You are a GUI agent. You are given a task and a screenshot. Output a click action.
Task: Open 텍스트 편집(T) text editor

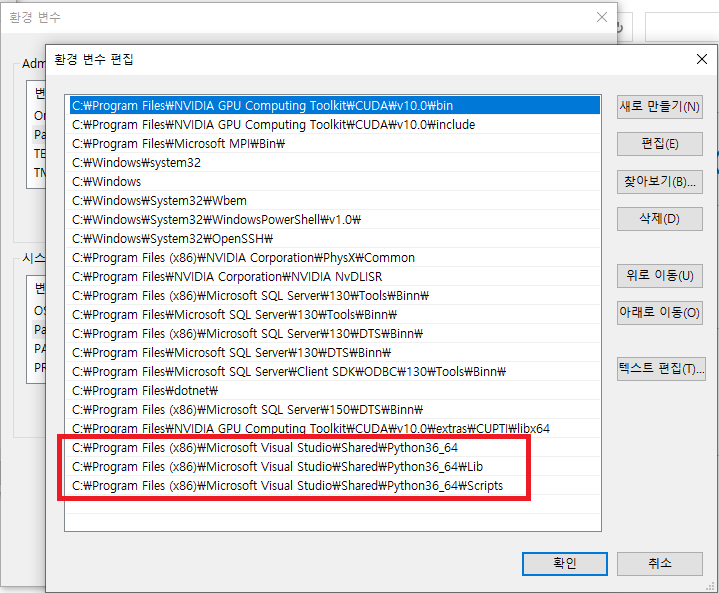661,369
